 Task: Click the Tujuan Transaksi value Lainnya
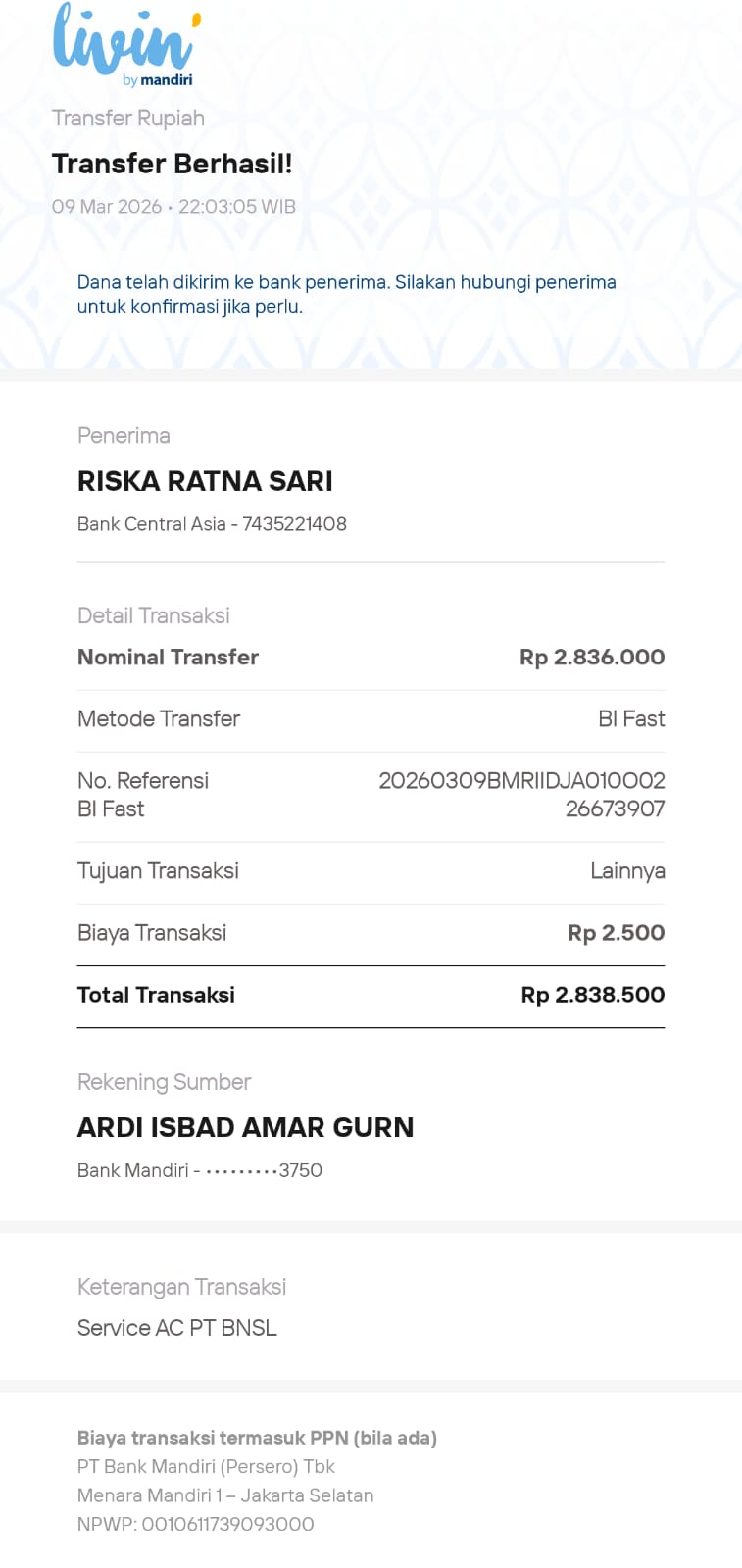(627, 871)
